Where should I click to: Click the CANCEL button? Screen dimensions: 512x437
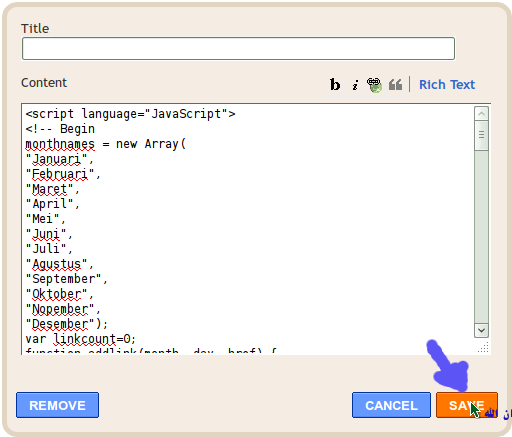pos(391,405)
